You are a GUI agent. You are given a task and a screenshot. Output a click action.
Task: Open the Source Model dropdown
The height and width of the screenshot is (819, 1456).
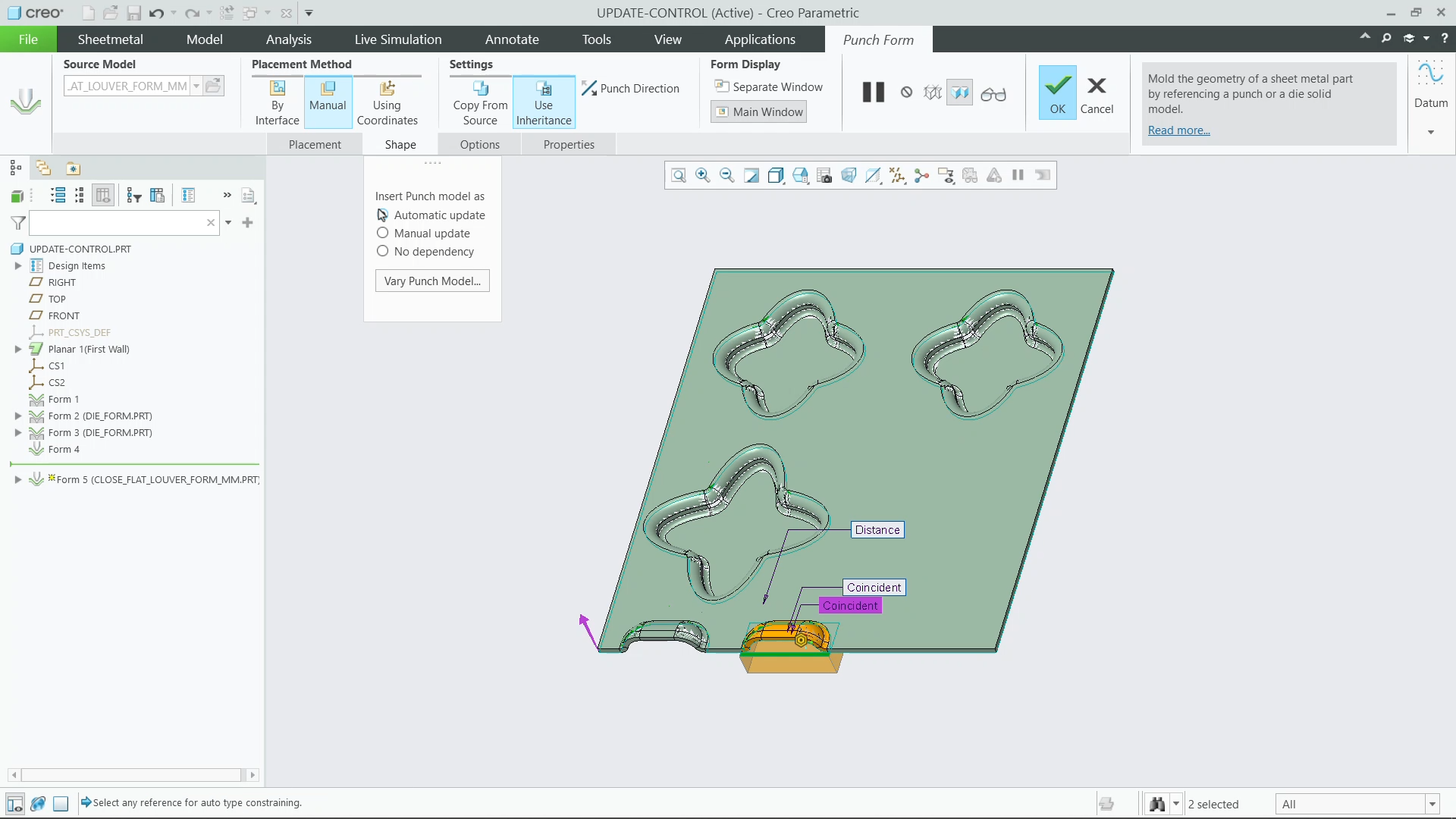coord(196,86)
